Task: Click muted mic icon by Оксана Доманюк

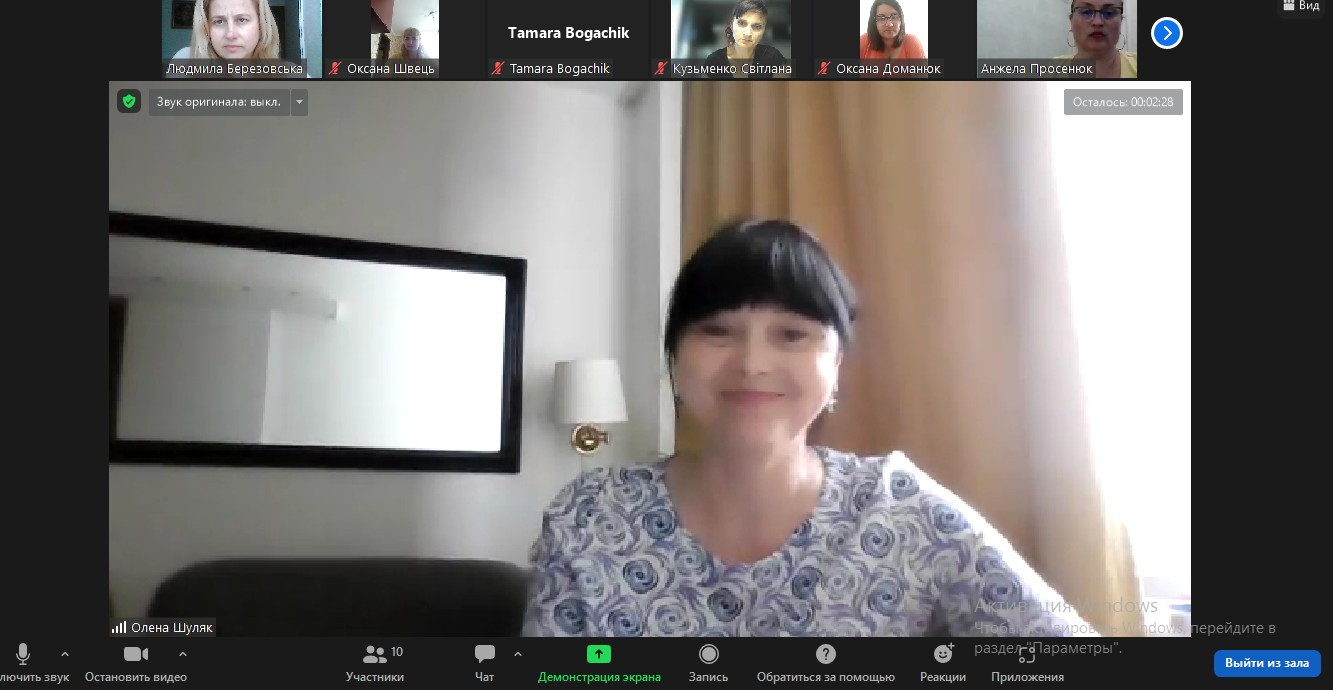Action: pos(824,69)
